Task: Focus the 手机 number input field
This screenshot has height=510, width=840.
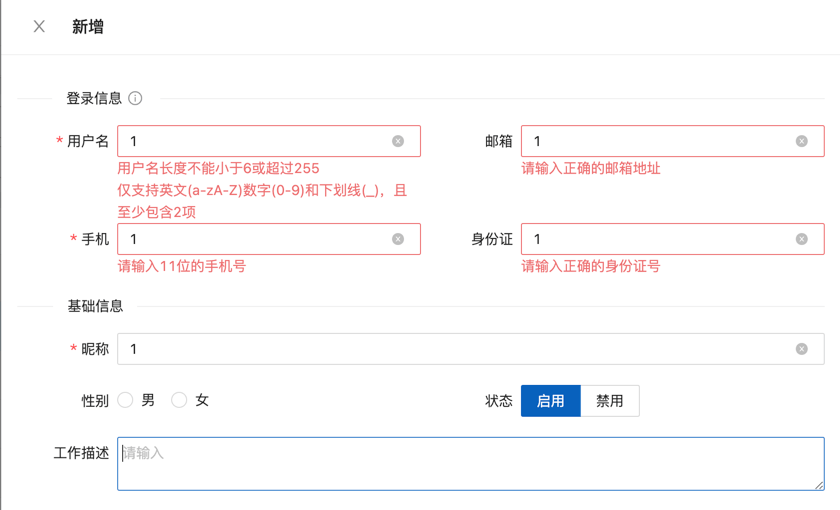Action: [x=250, y=239]
